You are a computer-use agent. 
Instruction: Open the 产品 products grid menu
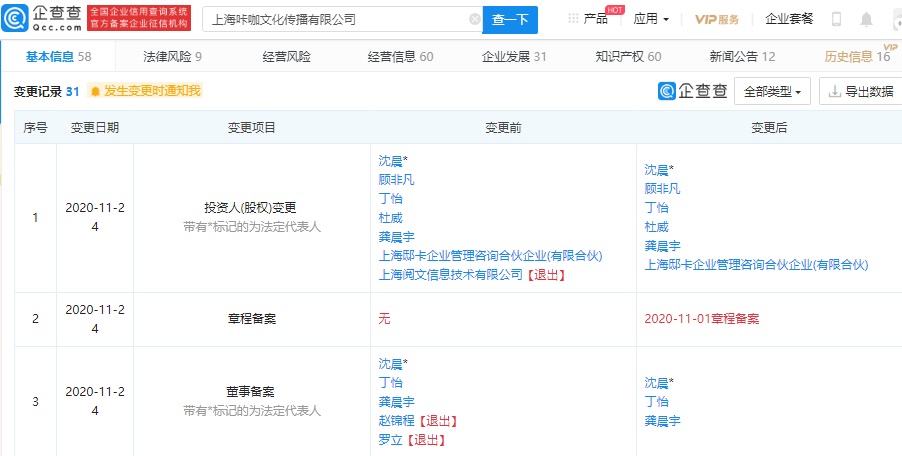tap(588, 19)
